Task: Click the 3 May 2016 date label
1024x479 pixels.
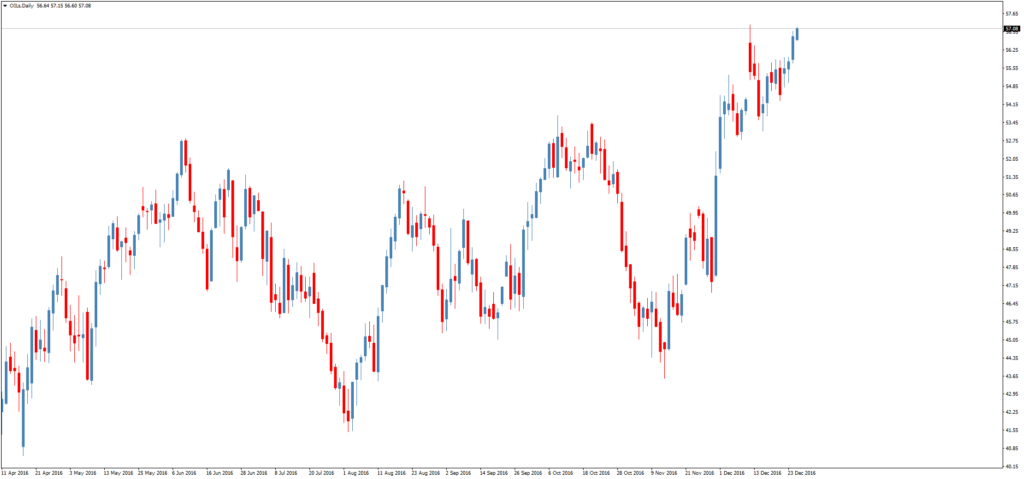Action: [83, 472]
